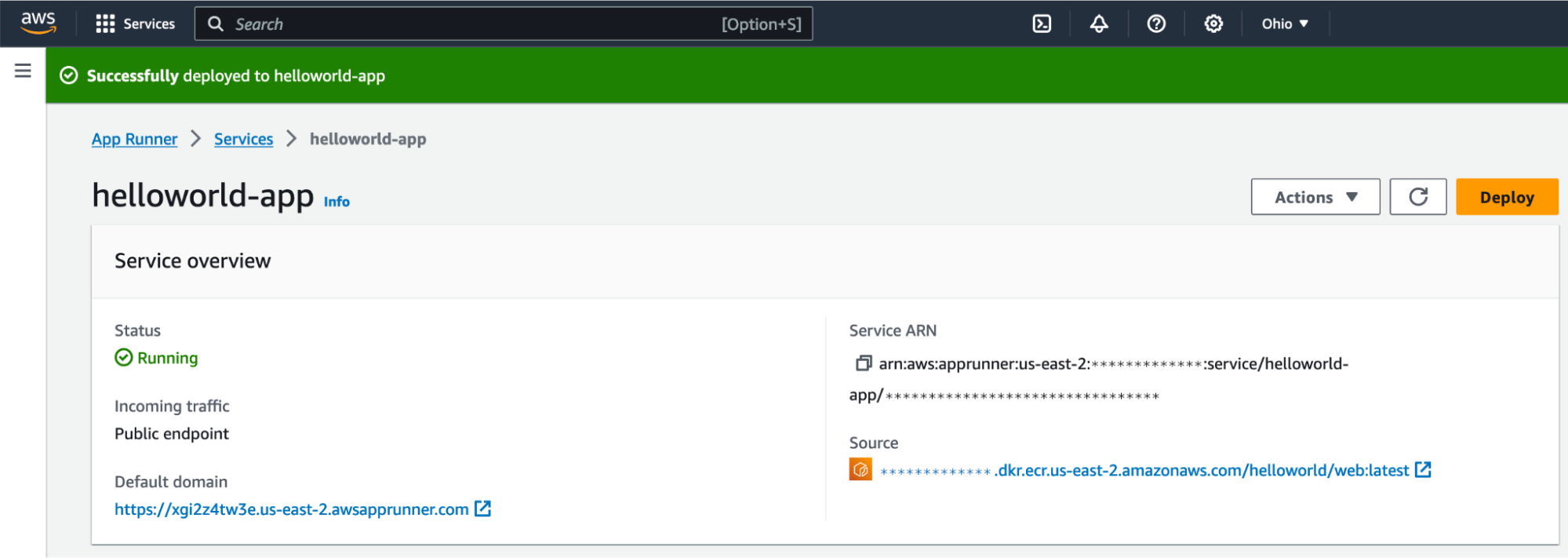Open the ECR helloworld/web:latest source link
This screenshot has width=1568, height=558.
click(1202, 470)
